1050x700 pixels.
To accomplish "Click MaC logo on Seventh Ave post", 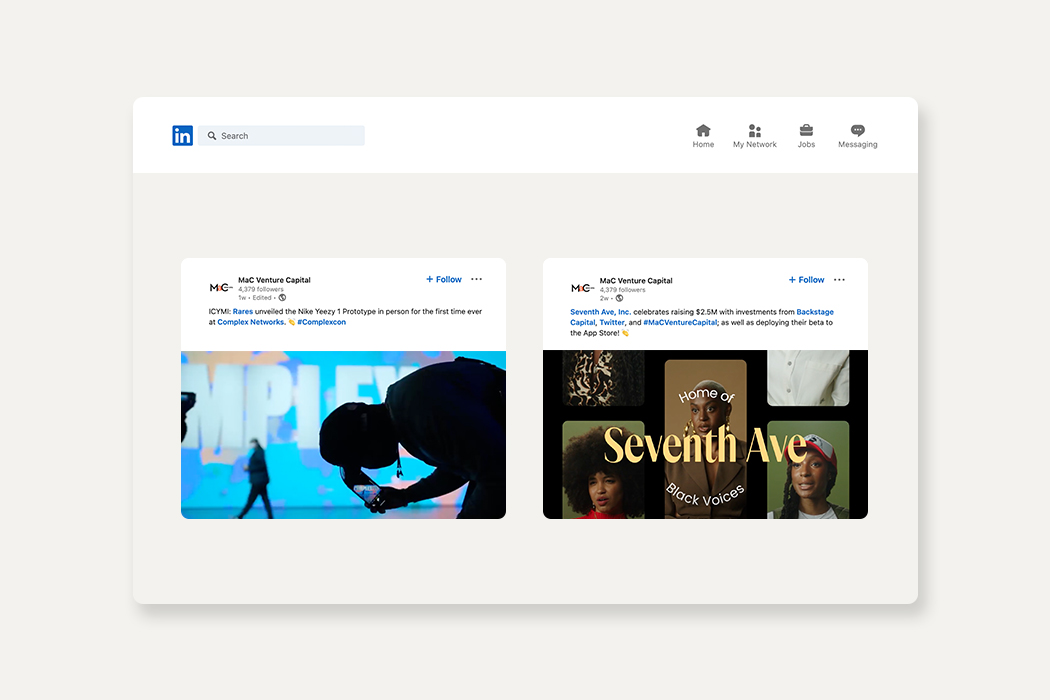I will click(x=583, y=288).
